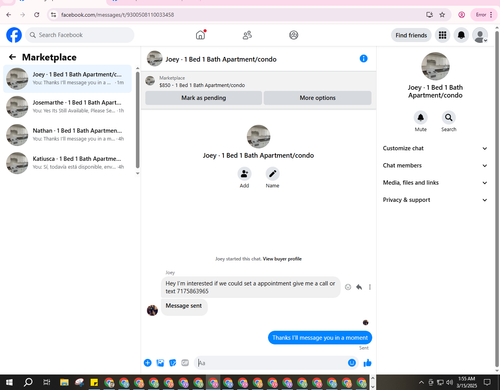The image size is (500, 390).
Task: Choose a GIF in the composer
Action: point(185,363)
